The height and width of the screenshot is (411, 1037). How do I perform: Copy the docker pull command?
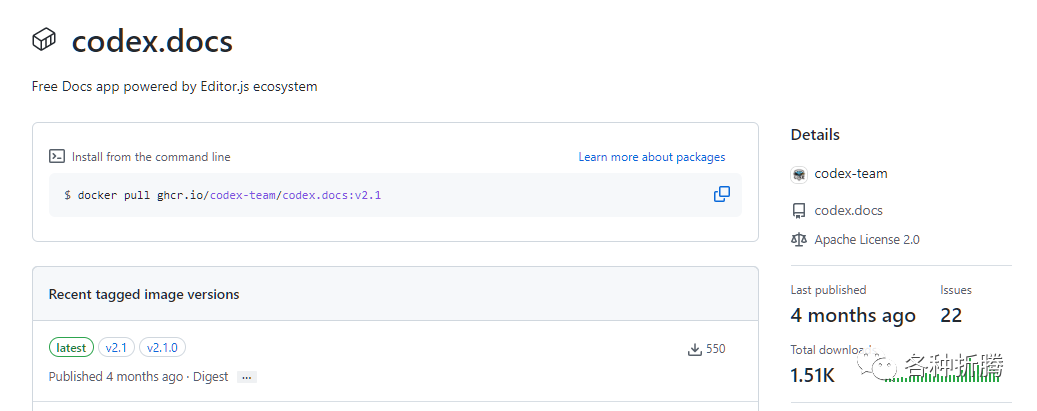722,195
